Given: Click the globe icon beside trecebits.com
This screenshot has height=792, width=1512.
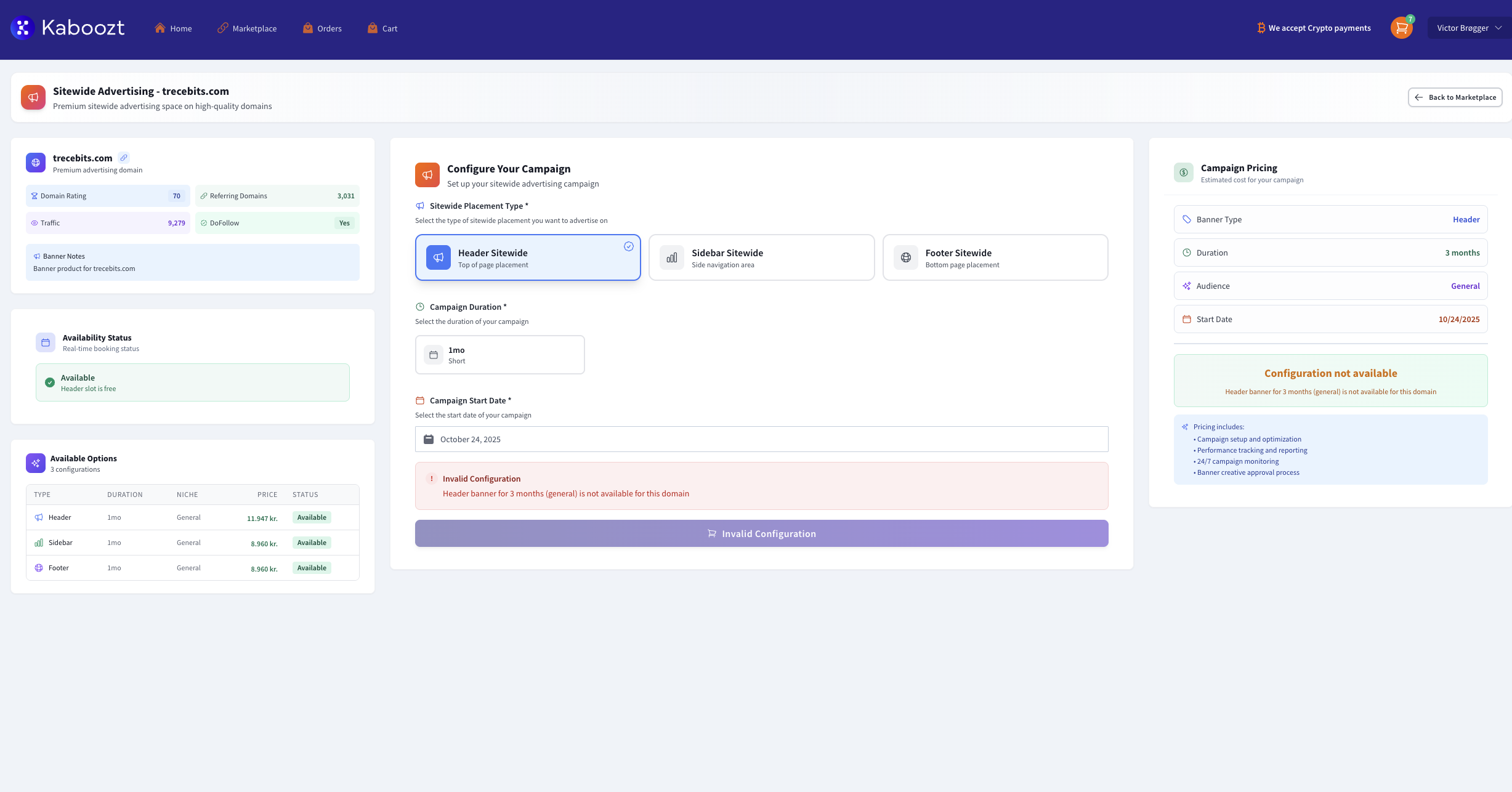Looking at the screenshot, I should 35,162.
